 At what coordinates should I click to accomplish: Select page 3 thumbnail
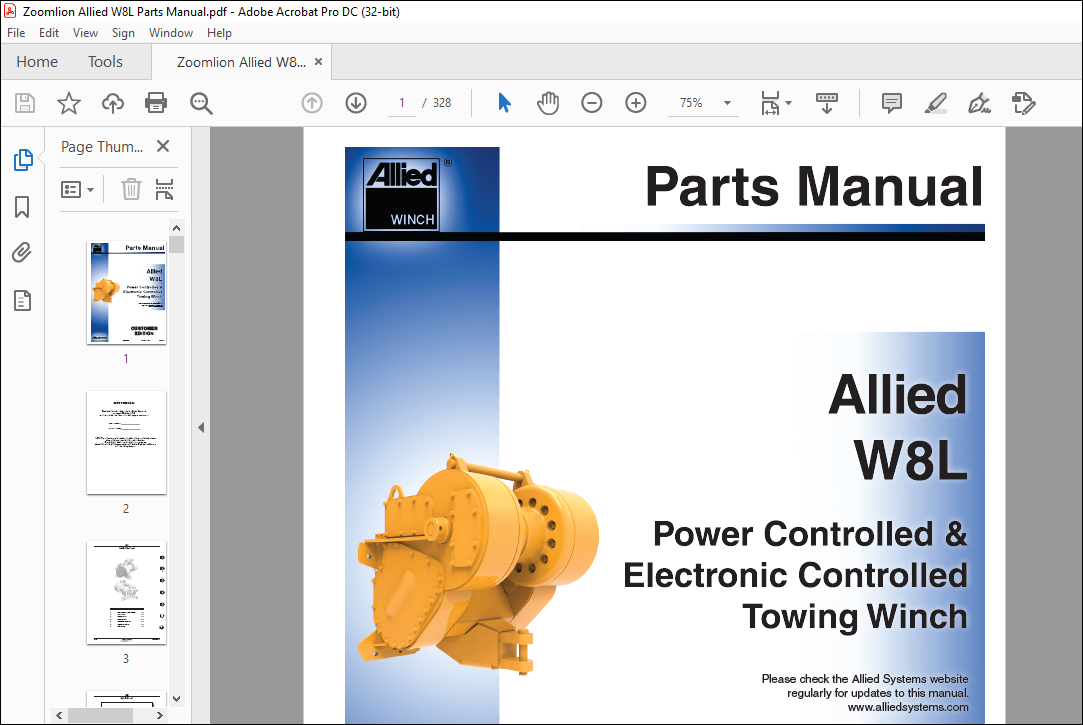(126, 592)
